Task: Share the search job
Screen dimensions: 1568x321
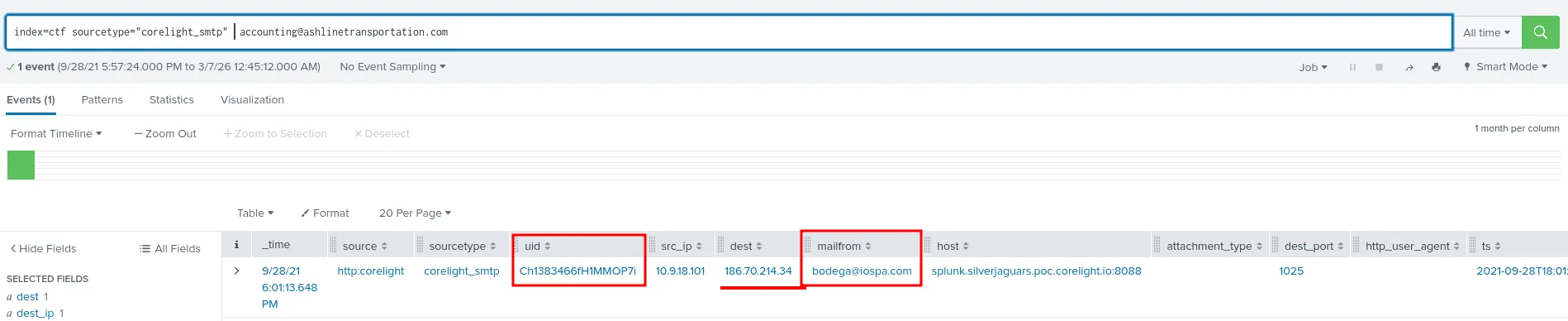Action: (x=1409, y=67)
